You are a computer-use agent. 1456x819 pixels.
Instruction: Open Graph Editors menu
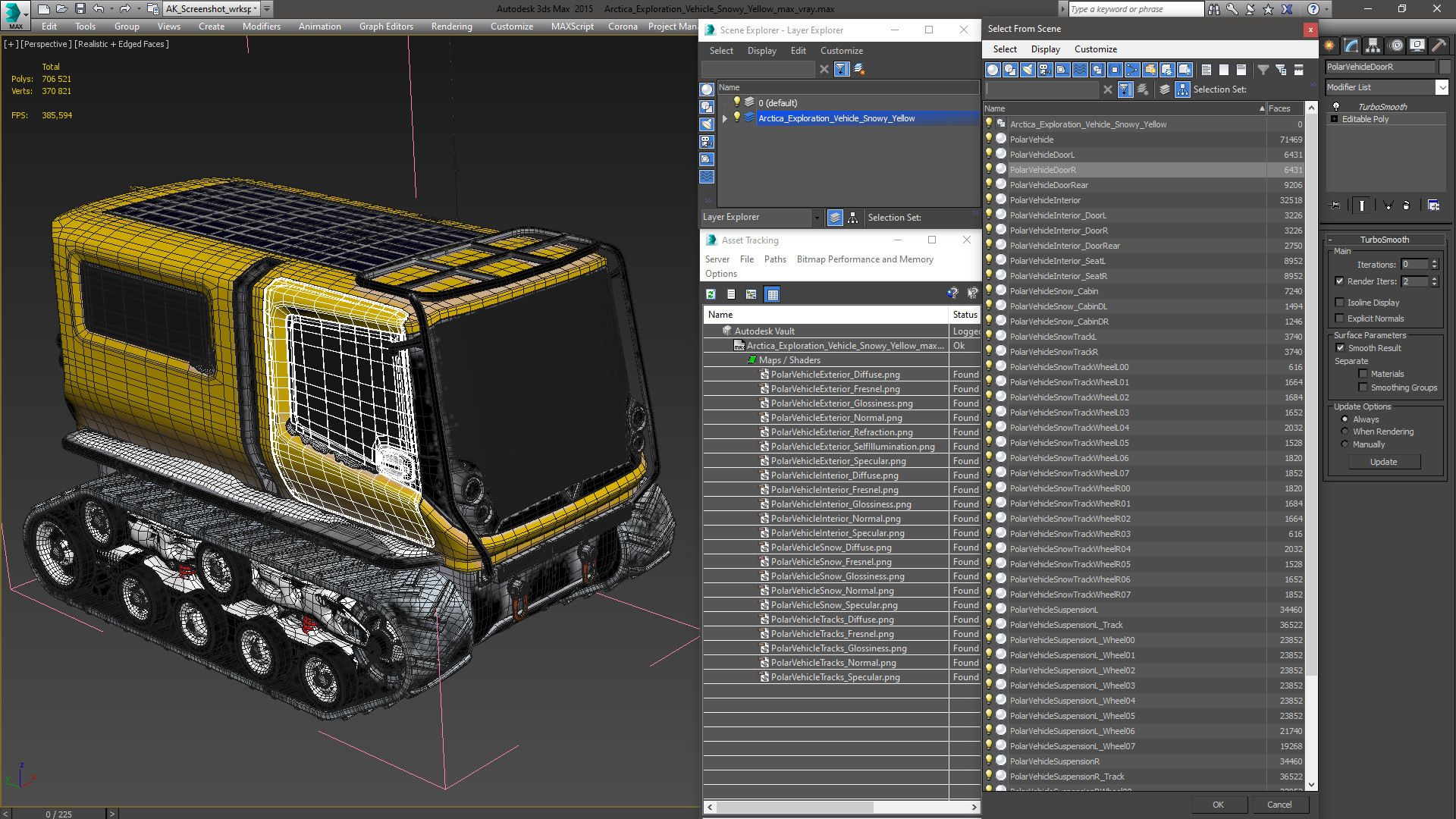386,27
